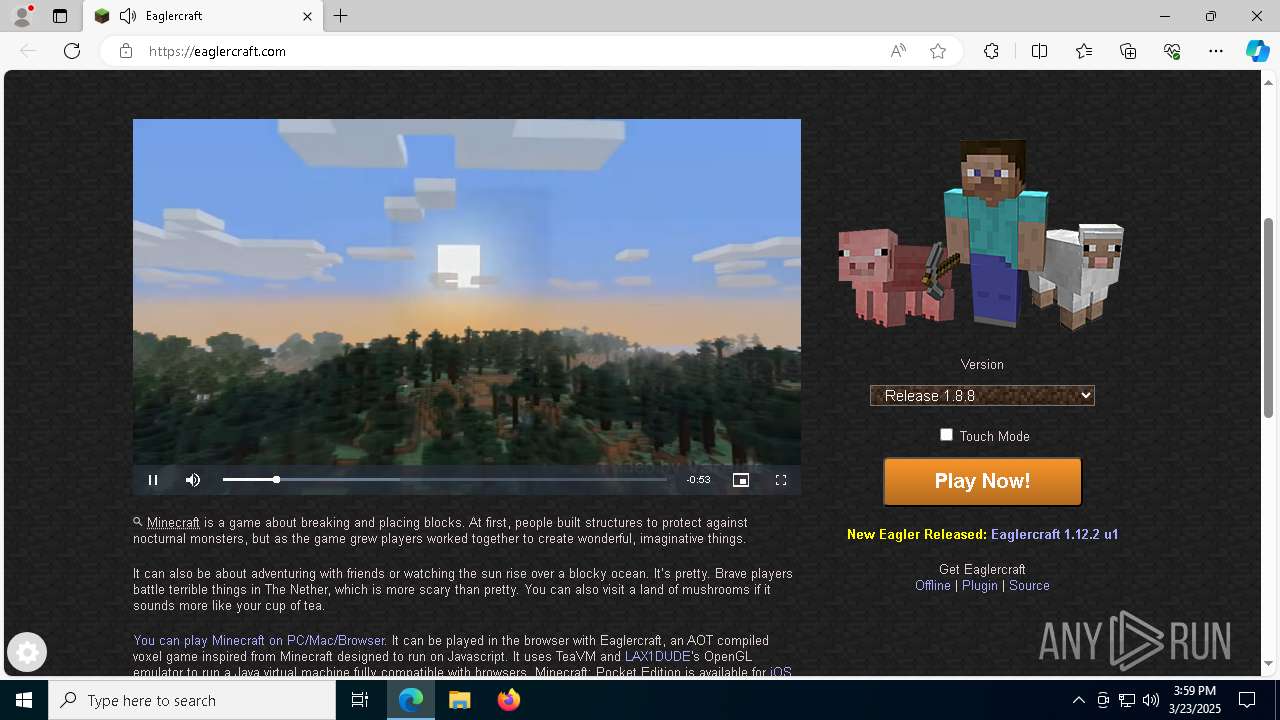Go back with the browser back arrow
This screenshot has height=720, width=1280.
point(28,51)
